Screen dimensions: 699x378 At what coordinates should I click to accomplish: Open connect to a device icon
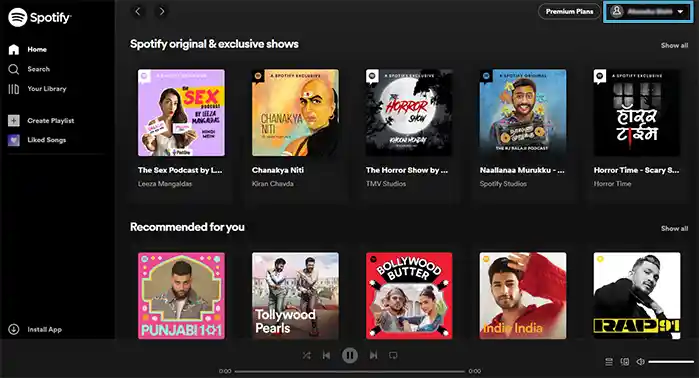pos(625,362)
